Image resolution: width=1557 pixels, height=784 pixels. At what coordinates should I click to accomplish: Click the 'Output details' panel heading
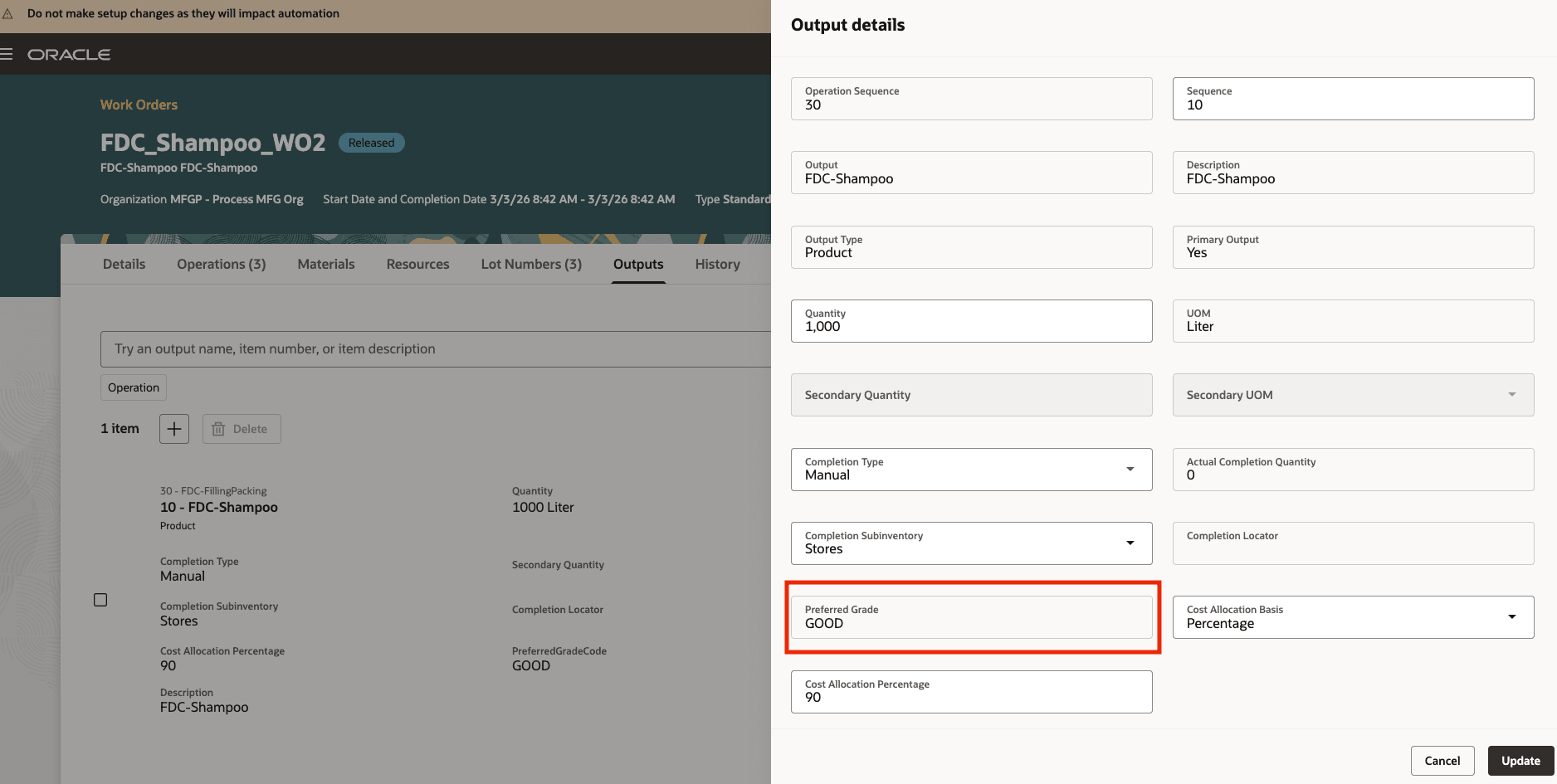pyautogui.click(x=847, y=25)
